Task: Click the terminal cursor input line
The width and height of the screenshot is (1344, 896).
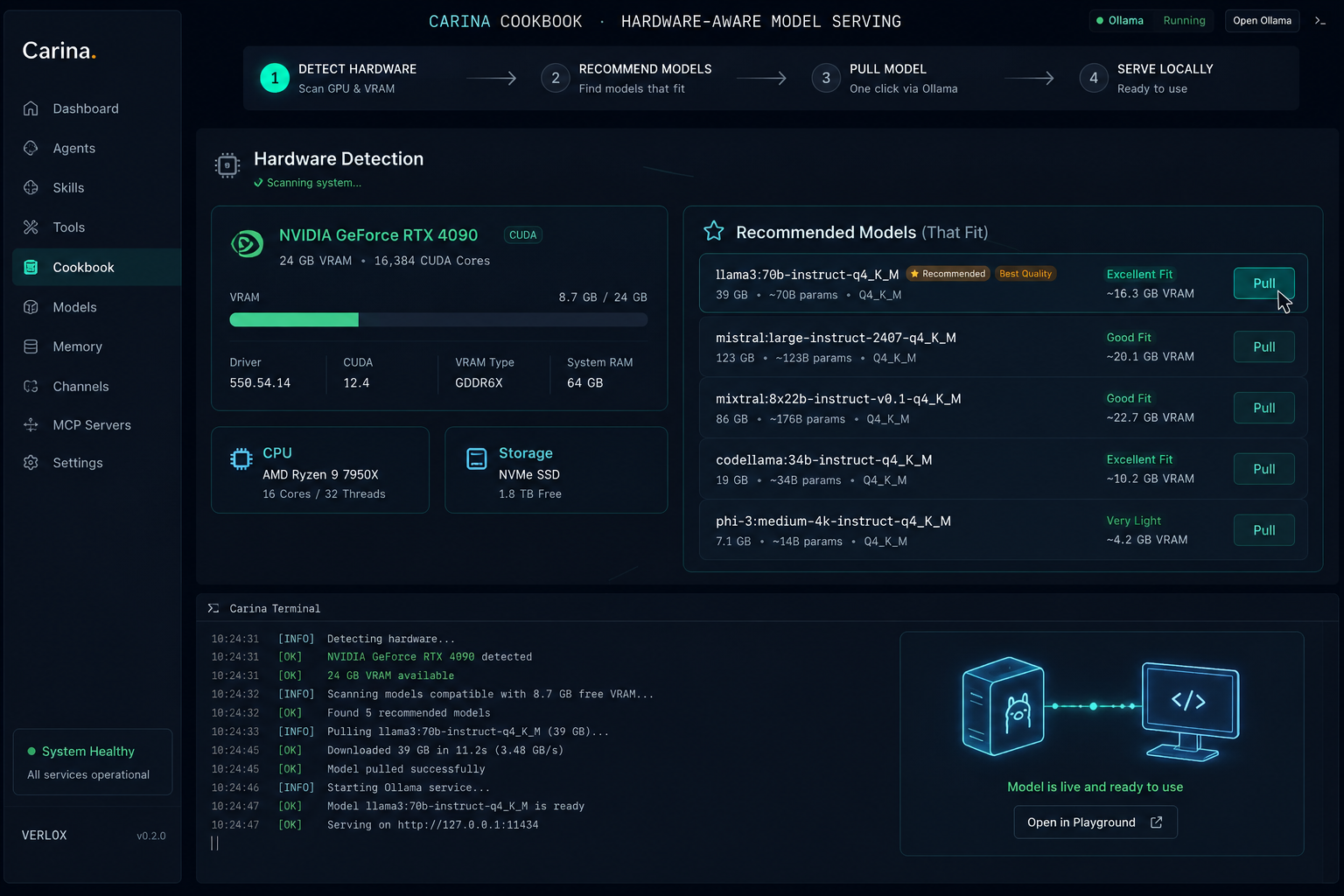Action: [x=214, y=843]
